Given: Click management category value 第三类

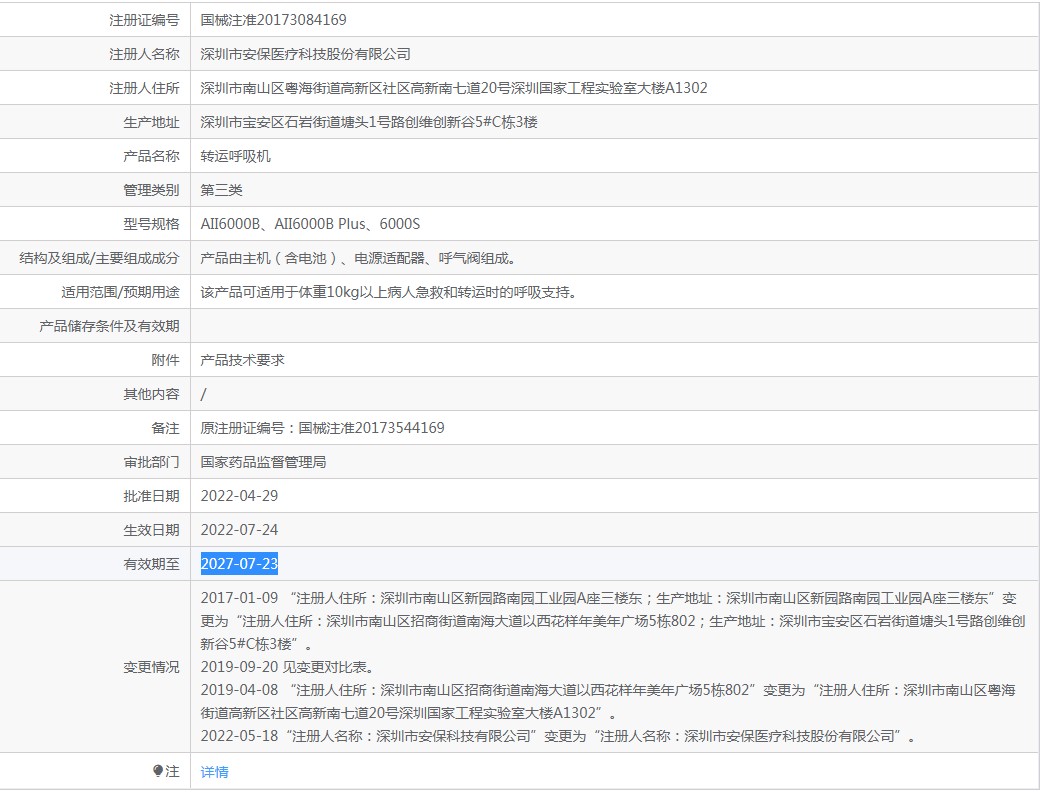Looking at the screenshot, I should point(221,190).
